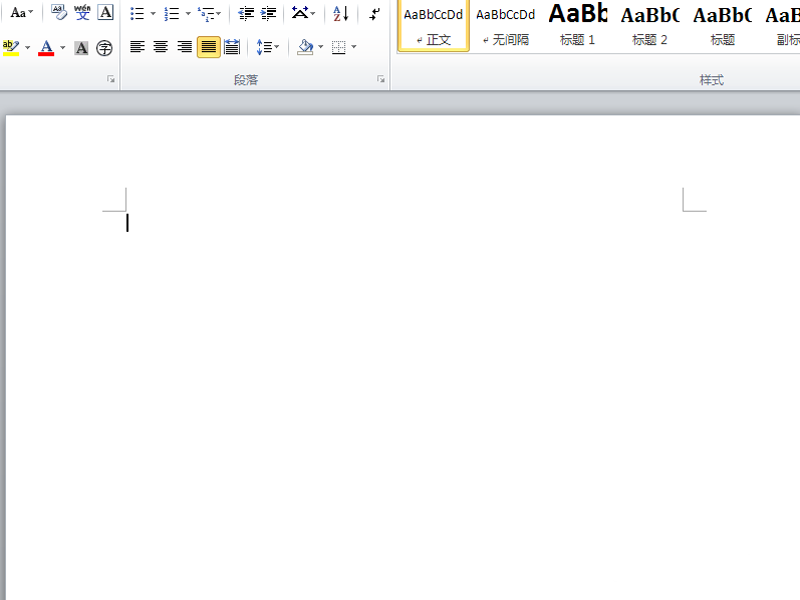Select the 无间隔 style
The image size is (800, 600).
[x=506, y=26]
